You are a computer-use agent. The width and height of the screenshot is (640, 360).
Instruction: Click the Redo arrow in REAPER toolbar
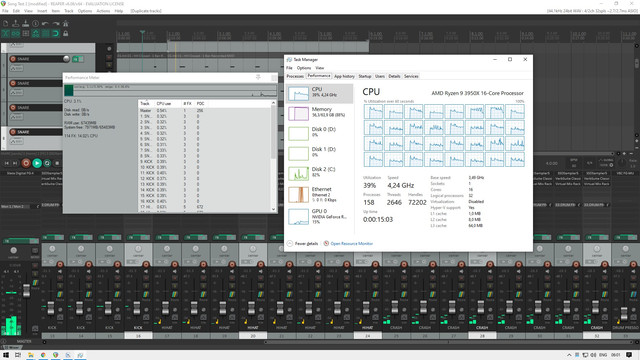[56, 24]
